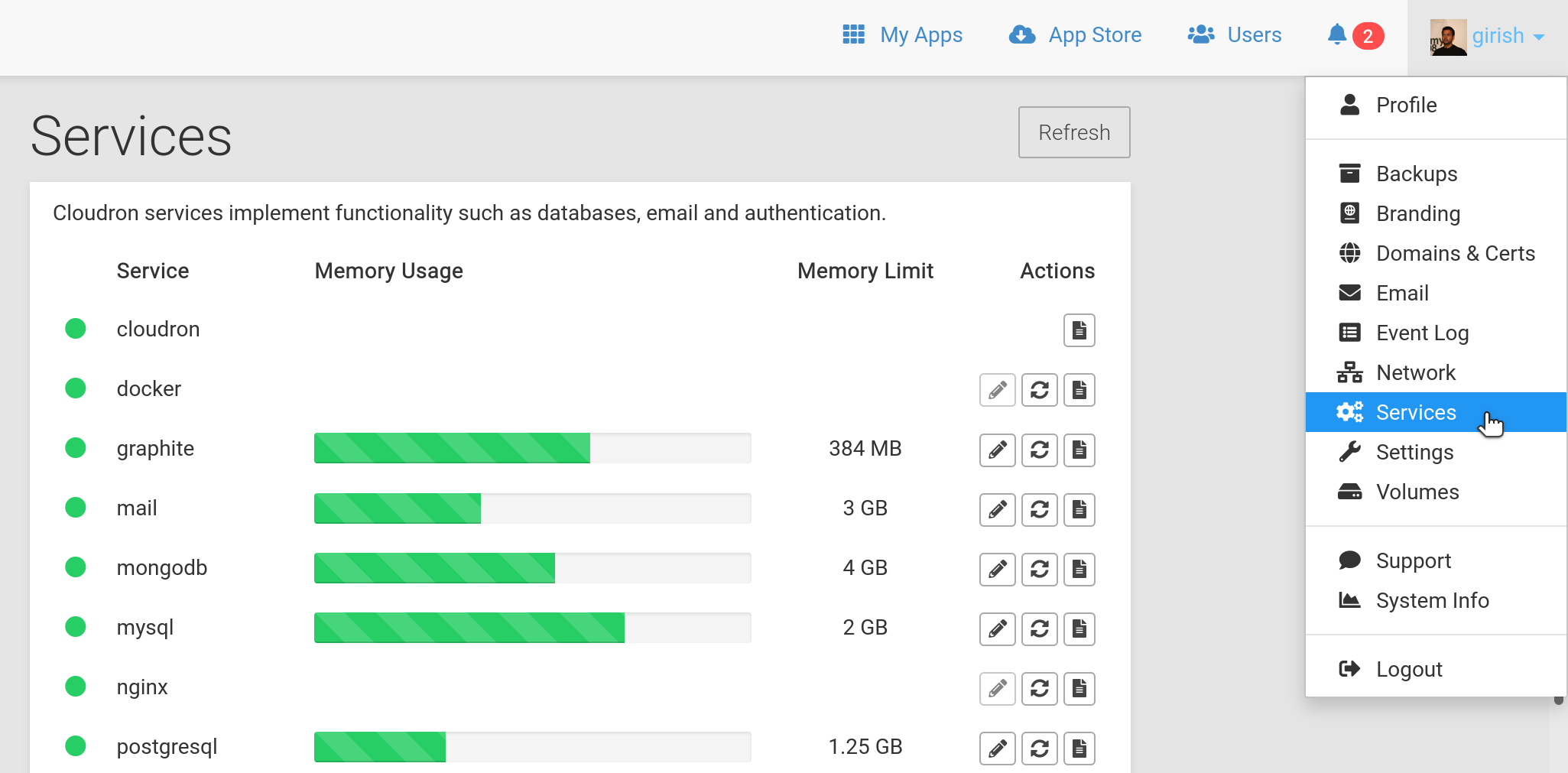Restart the nginx service
Screen dimensions: 1568x773
tap(1039, 688)
